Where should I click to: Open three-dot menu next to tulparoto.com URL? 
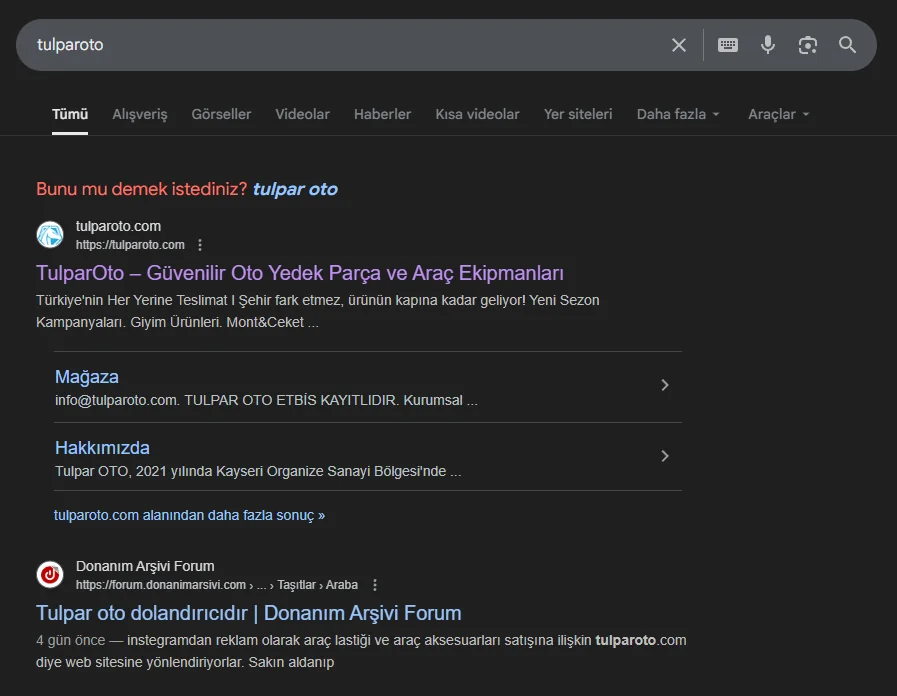click(200, 245)
